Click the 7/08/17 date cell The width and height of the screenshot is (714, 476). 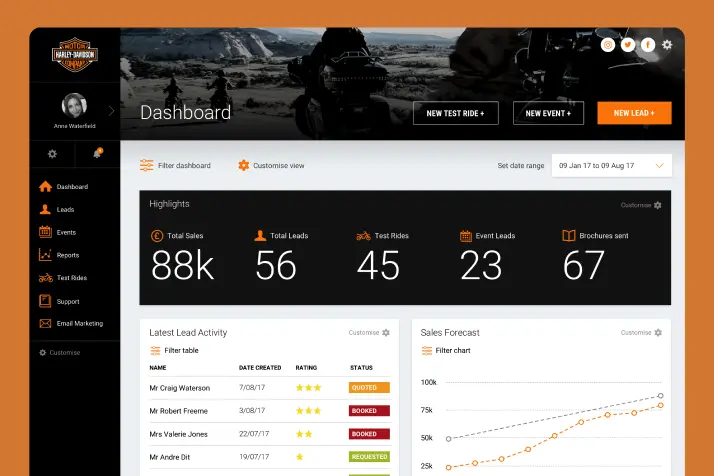point(252,388)
